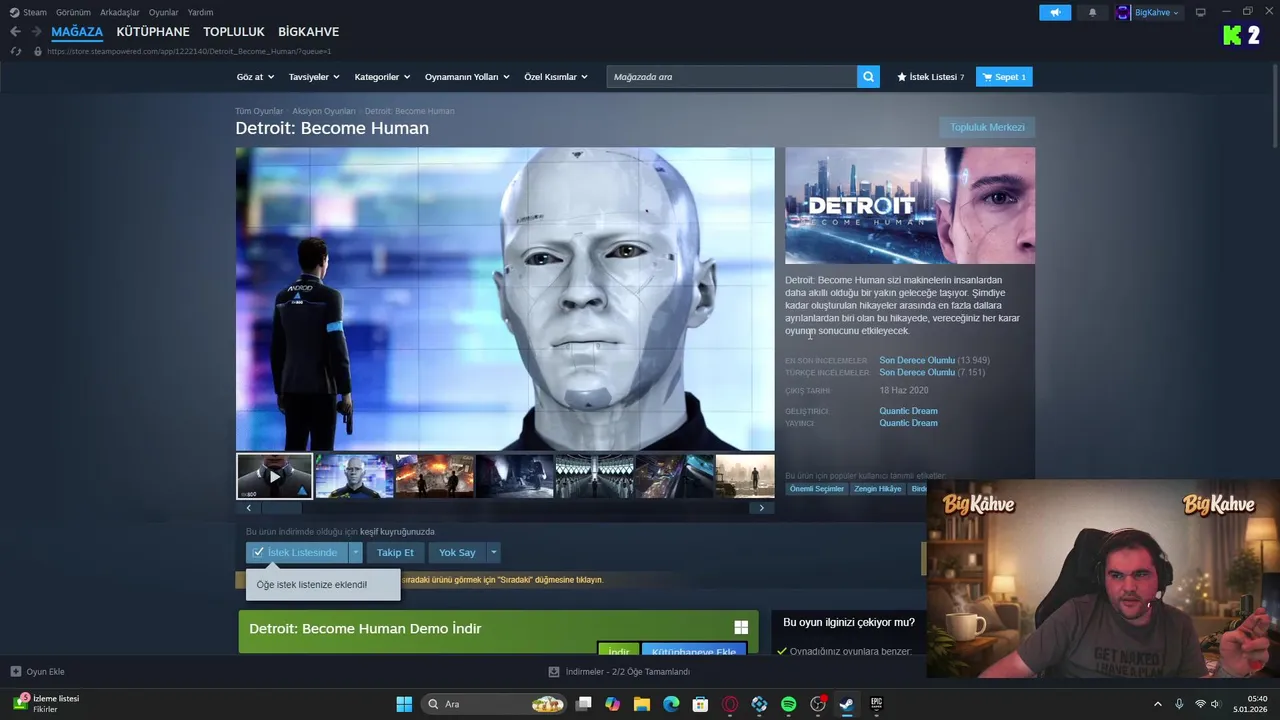Open the İndirmeler downloads status

620,672
